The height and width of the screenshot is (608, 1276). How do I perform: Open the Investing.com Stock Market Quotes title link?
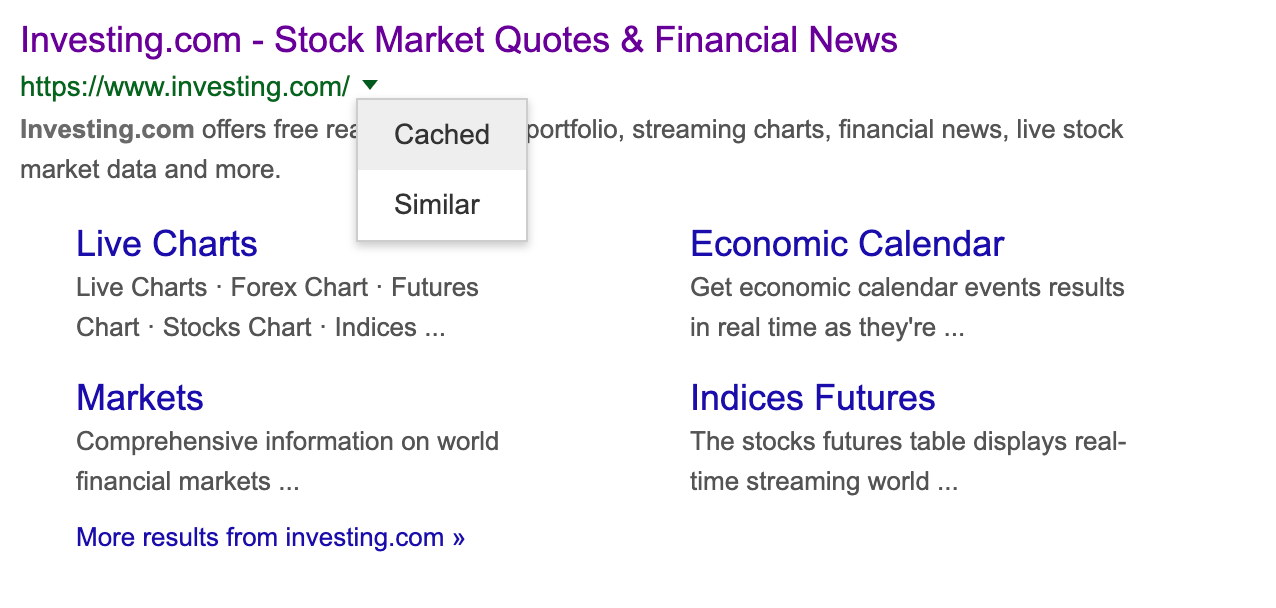pyautogui.click(x=458, y=40)
